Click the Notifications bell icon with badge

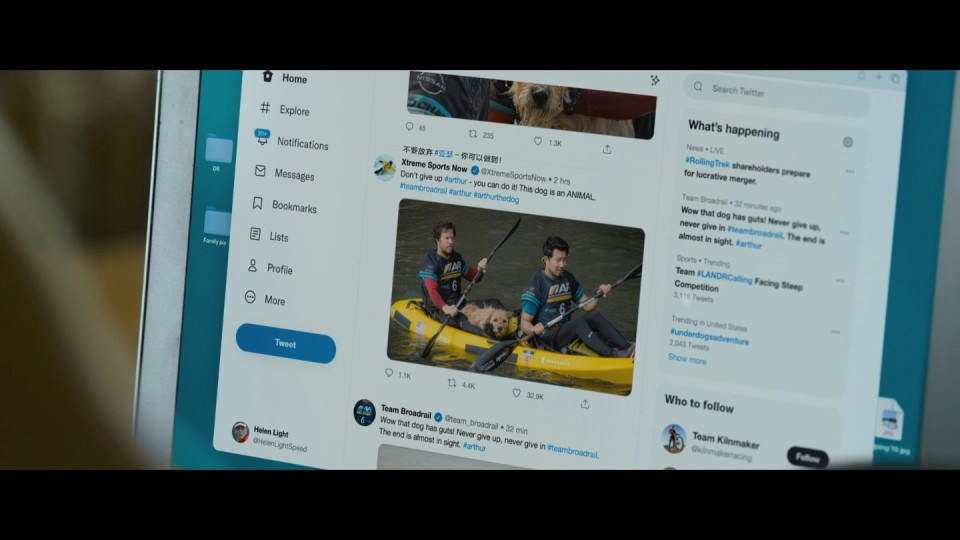(x=262, y=138)
